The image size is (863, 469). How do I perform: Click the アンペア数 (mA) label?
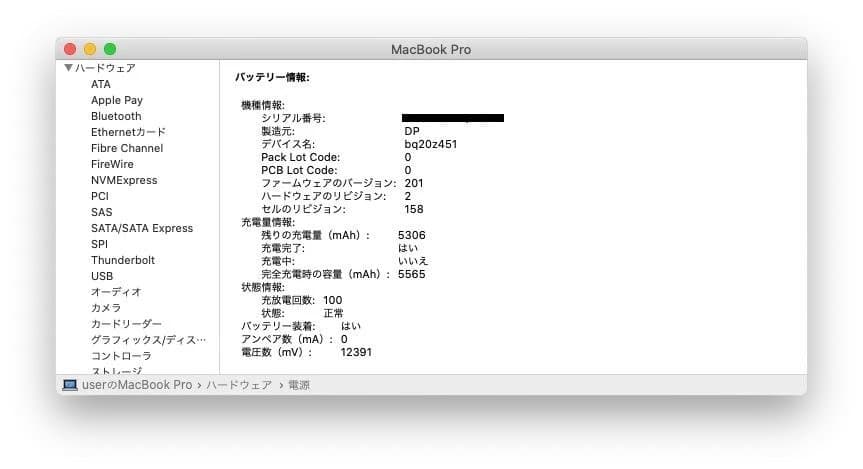click(x=287, y=339)
